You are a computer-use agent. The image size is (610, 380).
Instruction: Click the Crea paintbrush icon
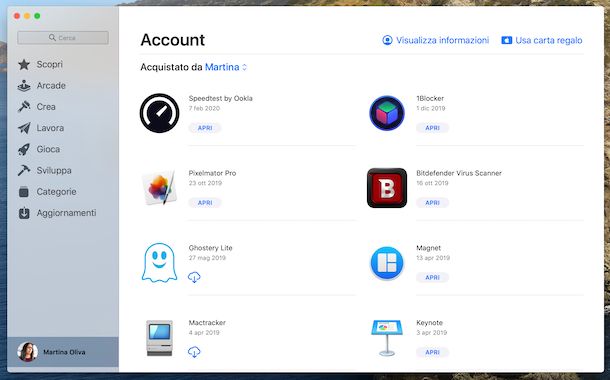tap(24, 107)
